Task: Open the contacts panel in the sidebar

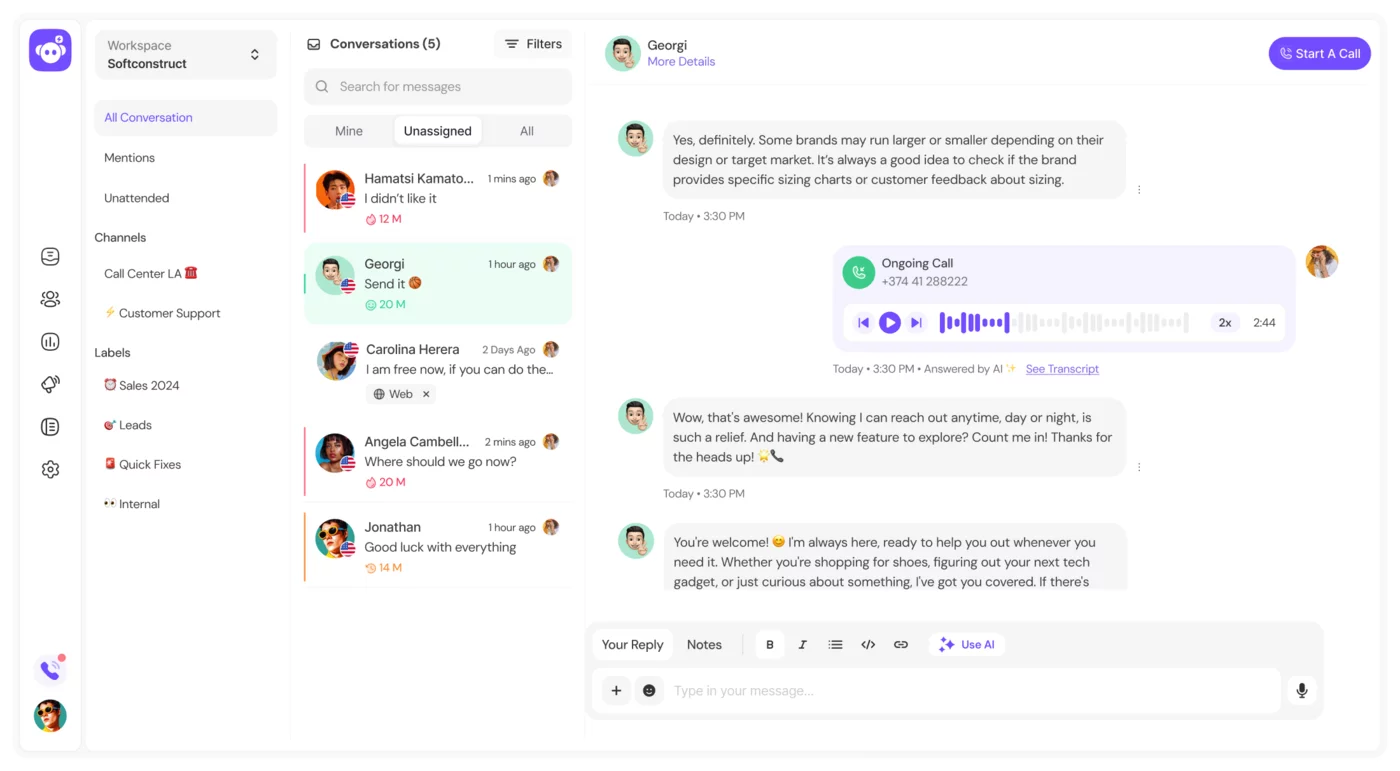Action: coord(50,298)
